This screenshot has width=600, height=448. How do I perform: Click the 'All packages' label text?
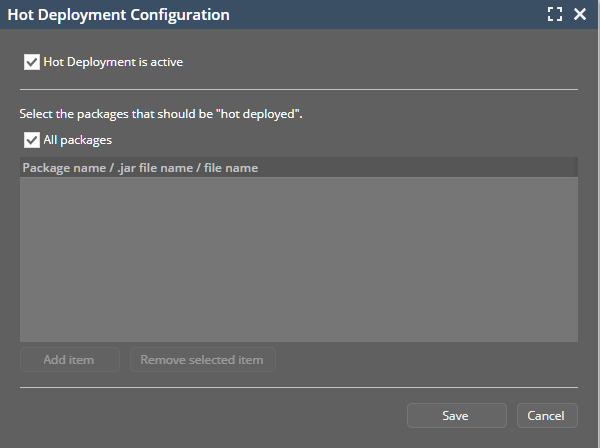point(77,140)
